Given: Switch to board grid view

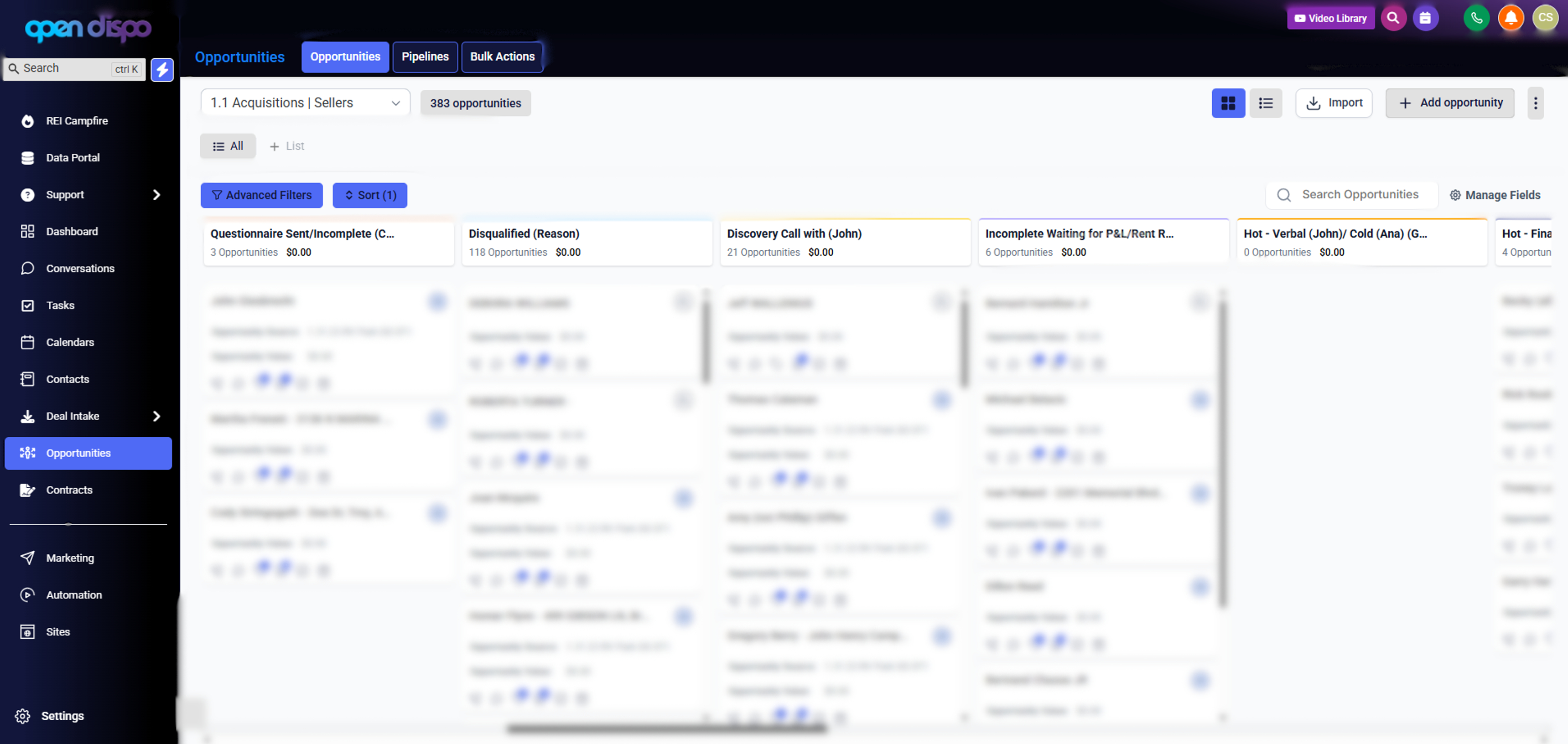Looking at the screenshot, I should point(1228,103).
